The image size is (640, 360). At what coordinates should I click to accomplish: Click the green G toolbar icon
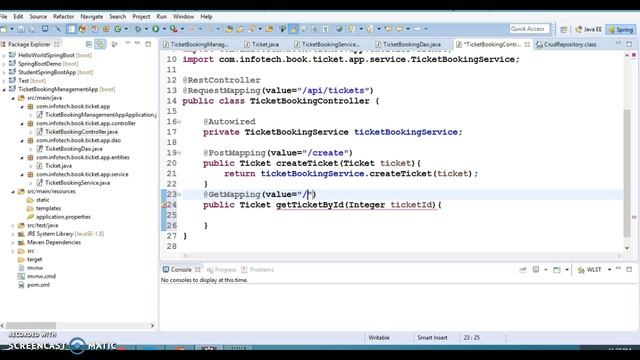click(118, 29)
